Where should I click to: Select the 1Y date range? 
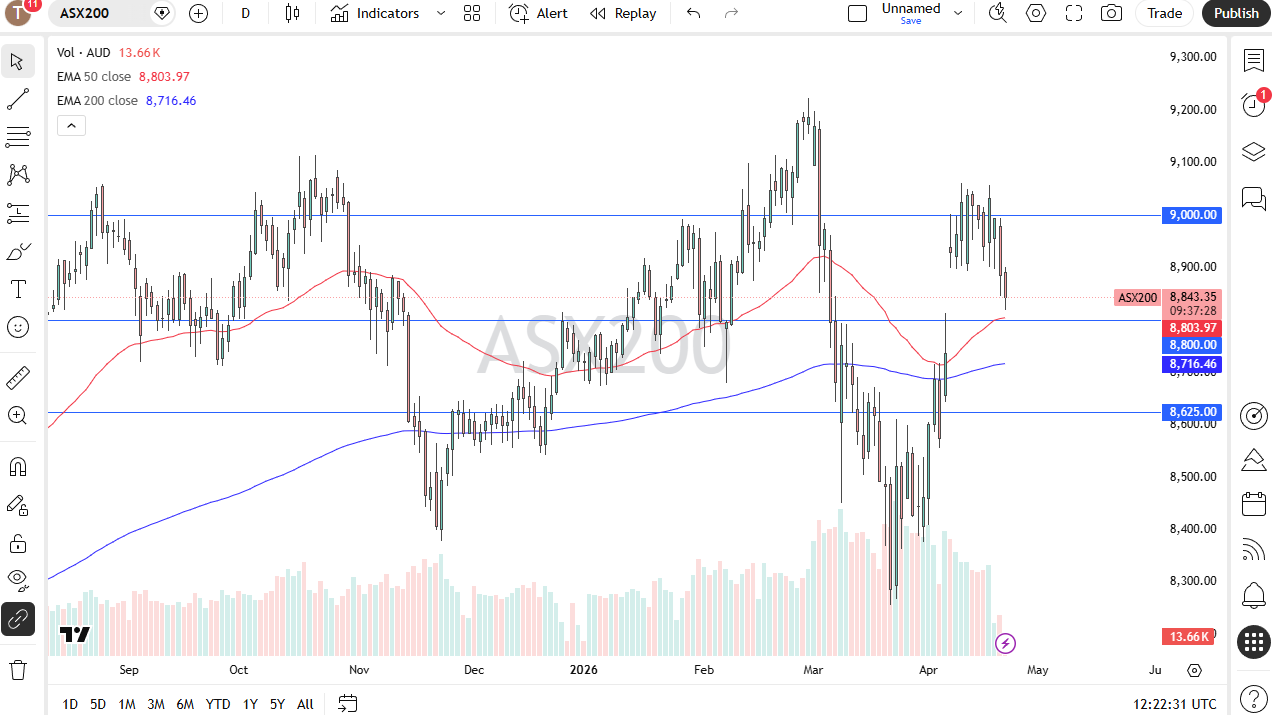point(250,704)
